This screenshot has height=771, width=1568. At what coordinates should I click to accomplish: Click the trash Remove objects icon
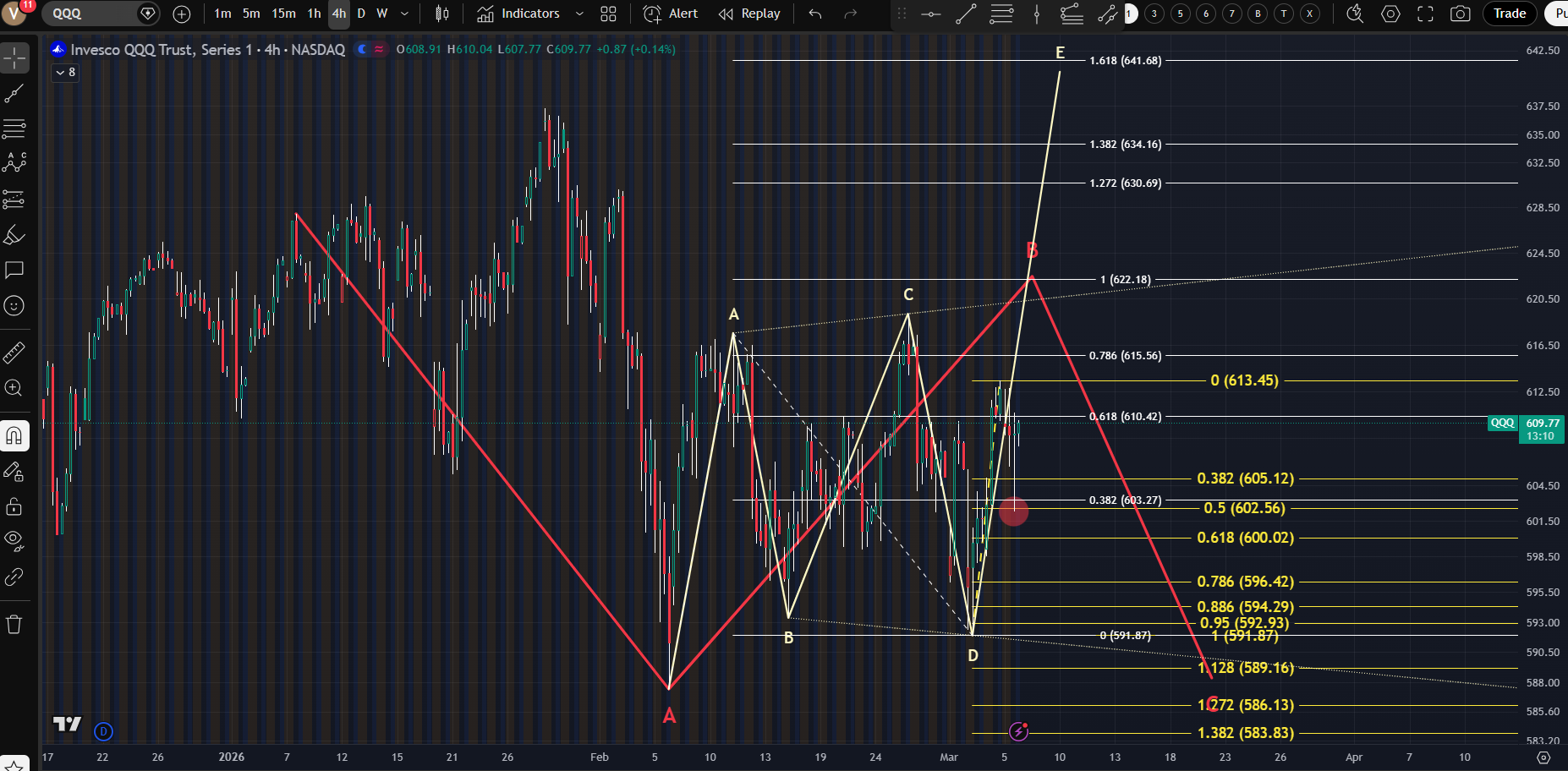14,625
